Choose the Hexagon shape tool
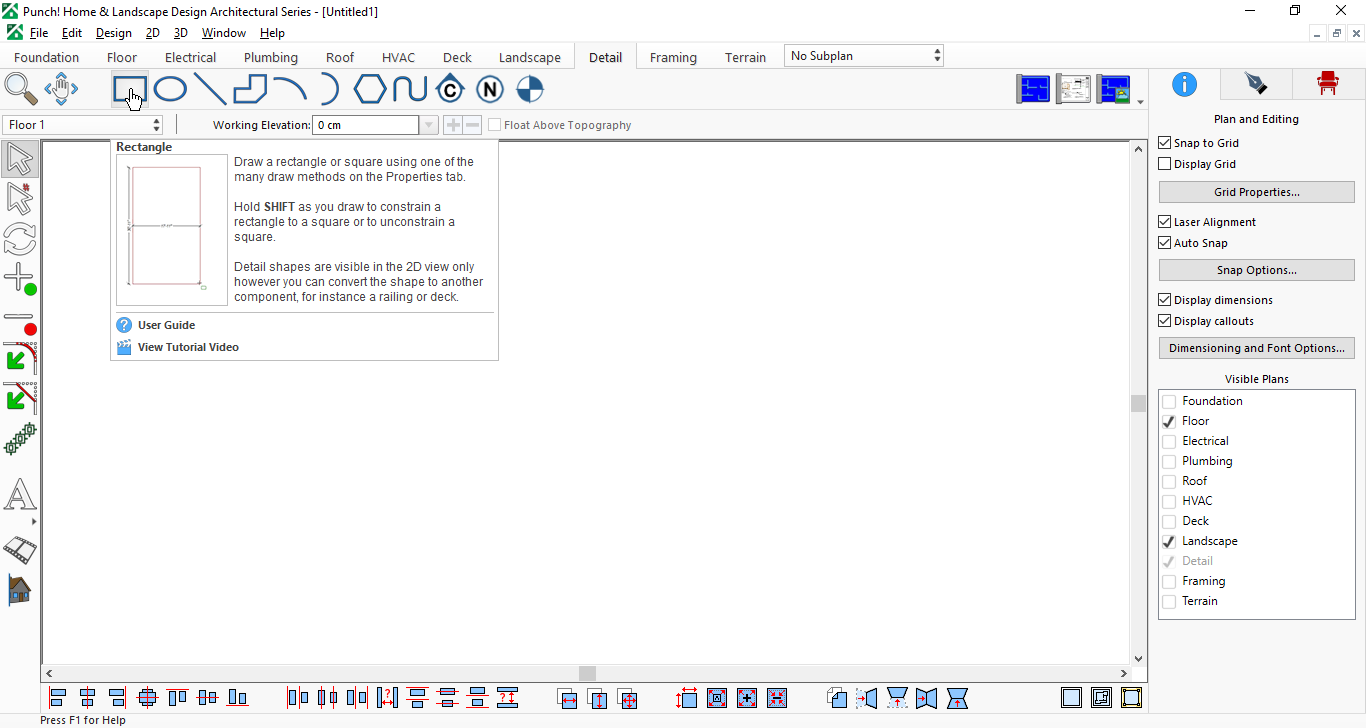This screenshot has height=728, width=1366. 370,90
